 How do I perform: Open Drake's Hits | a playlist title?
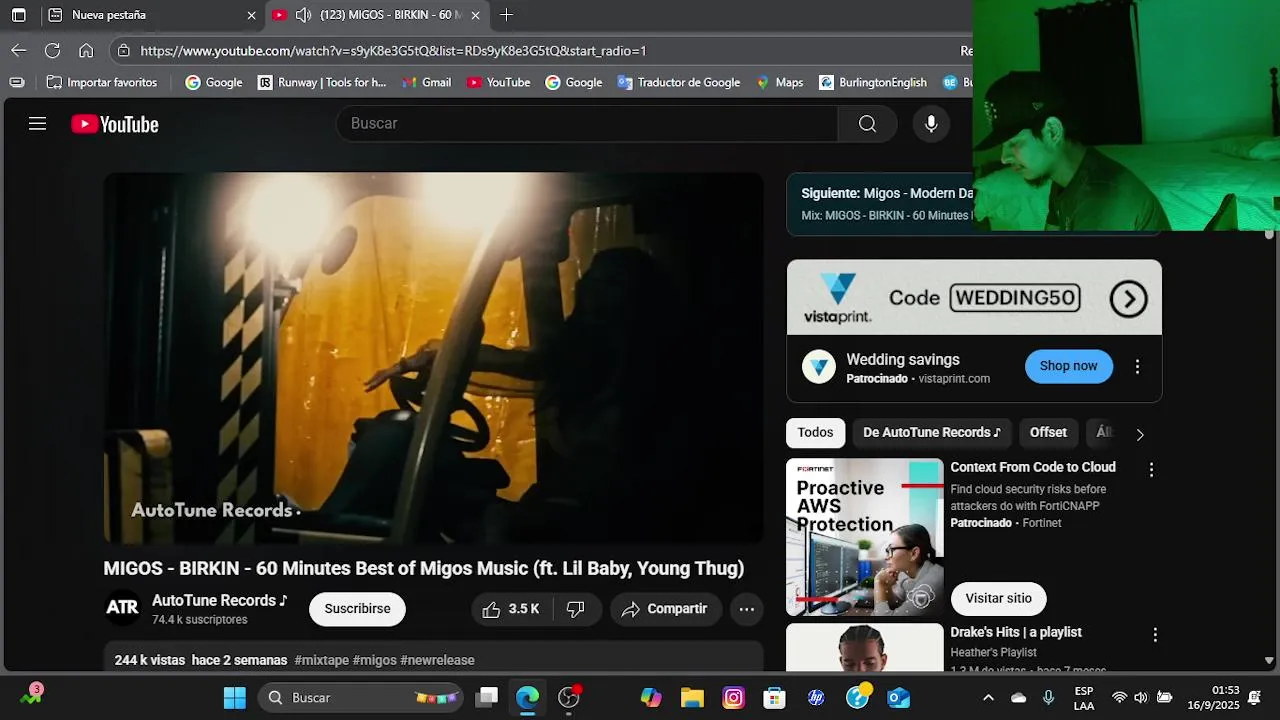click(1016, 632)
